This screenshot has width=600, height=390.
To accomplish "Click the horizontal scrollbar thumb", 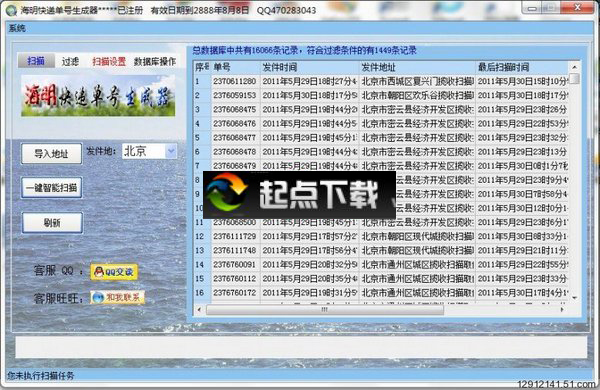I will [325, 309].
